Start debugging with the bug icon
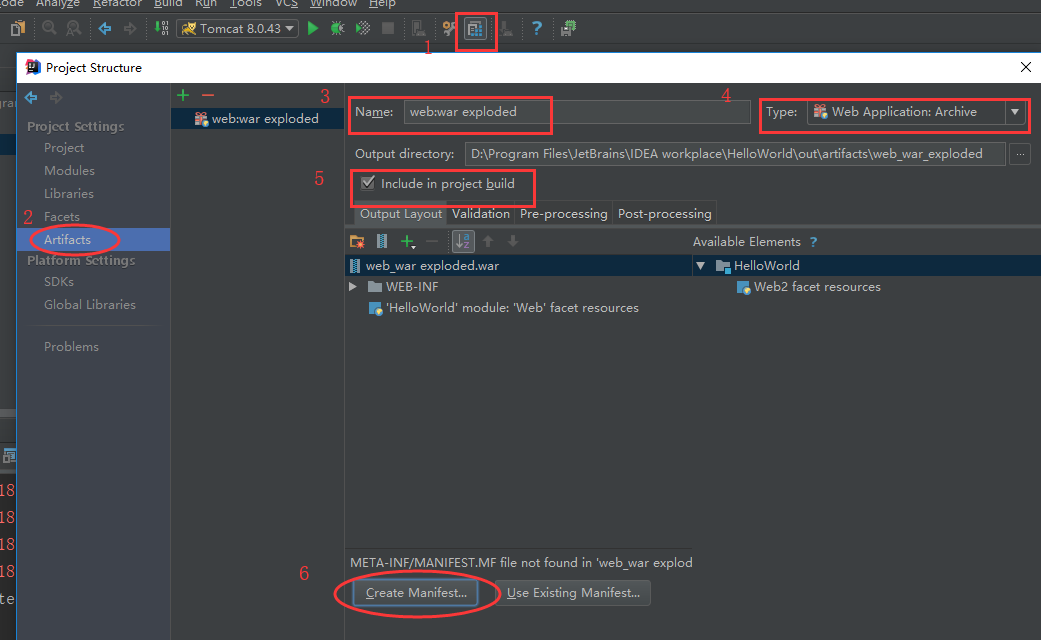Viewport: 1041px width, 640px height. [x=337, y=28]
